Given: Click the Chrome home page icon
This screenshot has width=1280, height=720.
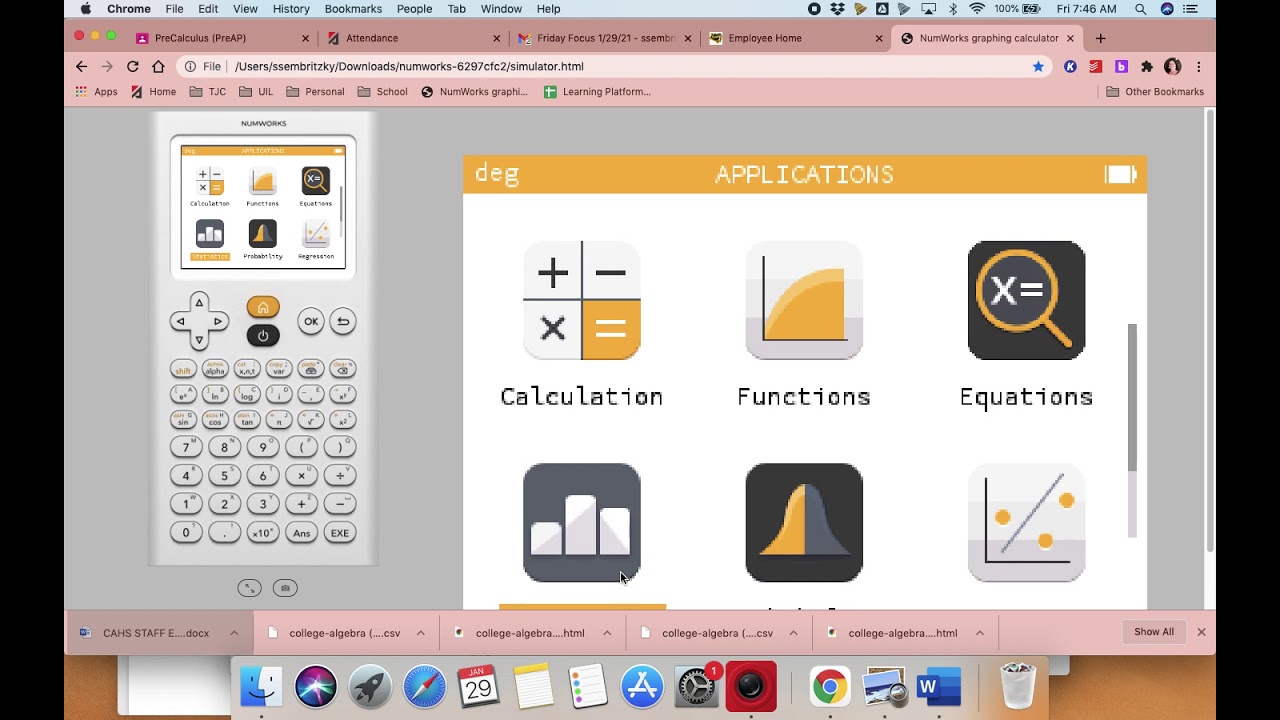Looking at the screenshot, I should 158,66.
